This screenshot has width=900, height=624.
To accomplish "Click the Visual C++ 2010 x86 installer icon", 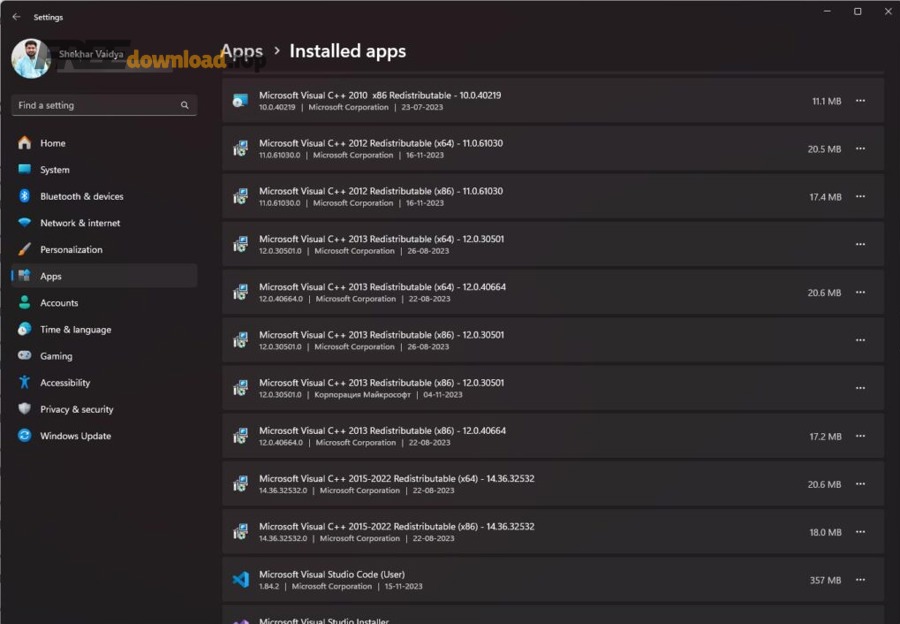I will (240, 100).
